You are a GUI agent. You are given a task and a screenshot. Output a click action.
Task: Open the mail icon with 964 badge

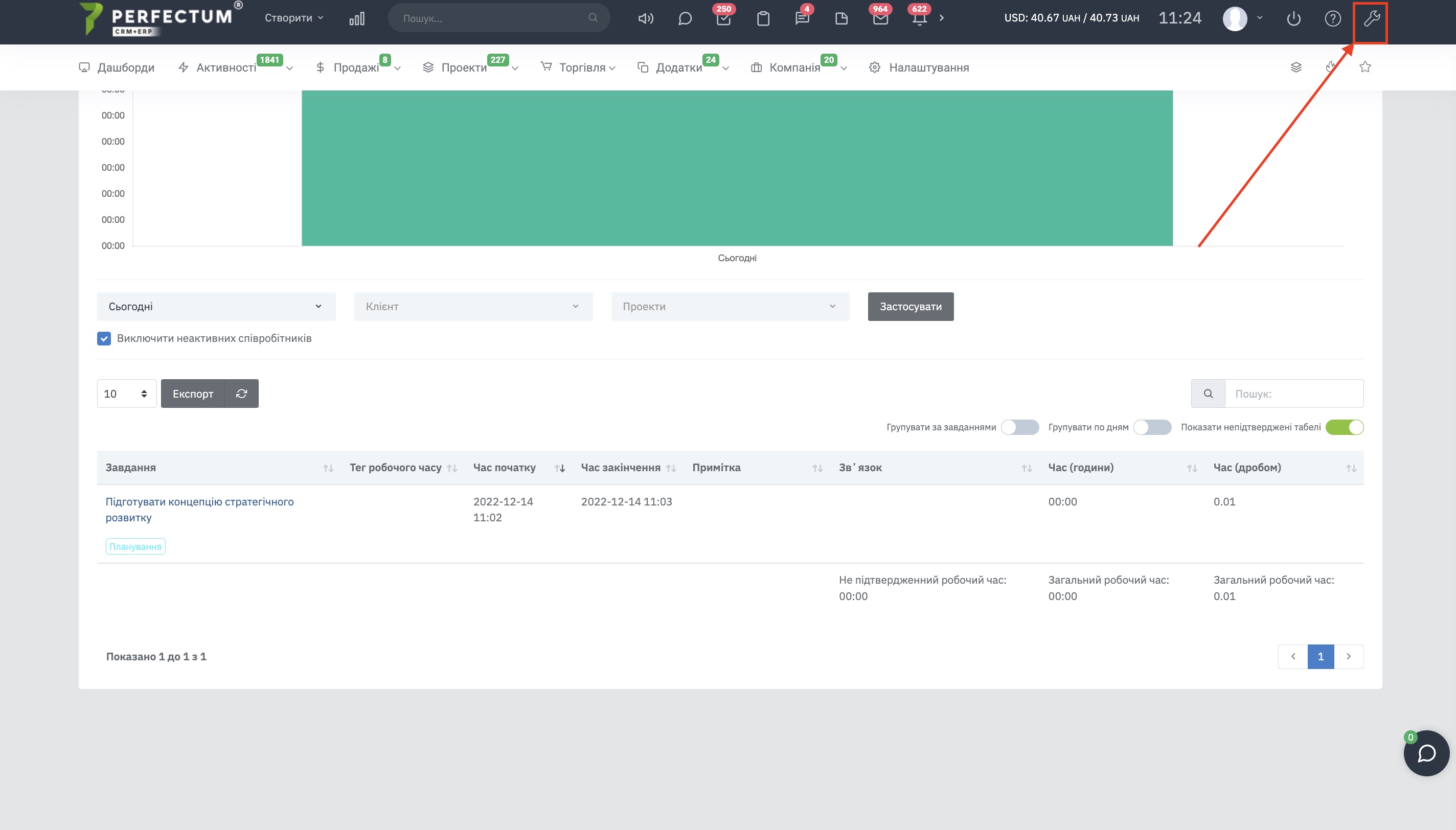tap(880, 19)
